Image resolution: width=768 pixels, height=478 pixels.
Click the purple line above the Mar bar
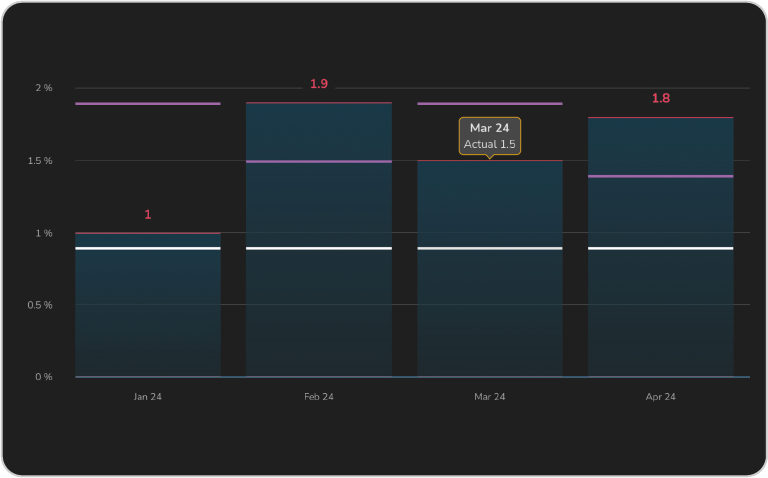click(x=490, y=103)
